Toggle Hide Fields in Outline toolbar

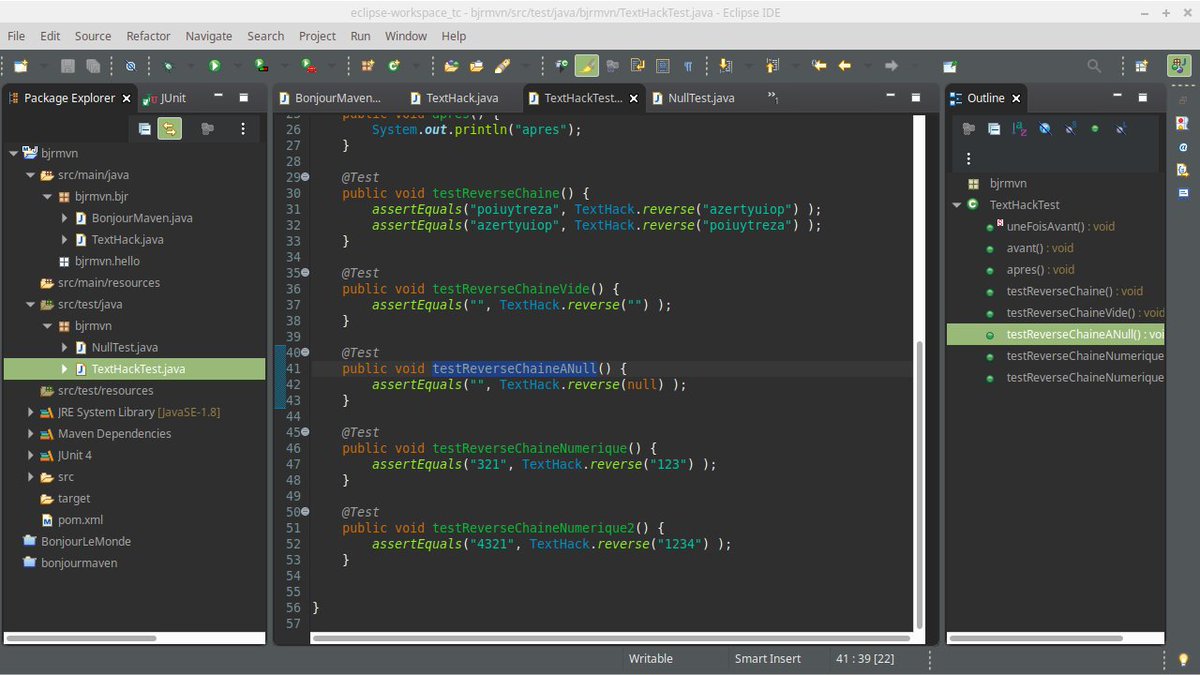1045,128
